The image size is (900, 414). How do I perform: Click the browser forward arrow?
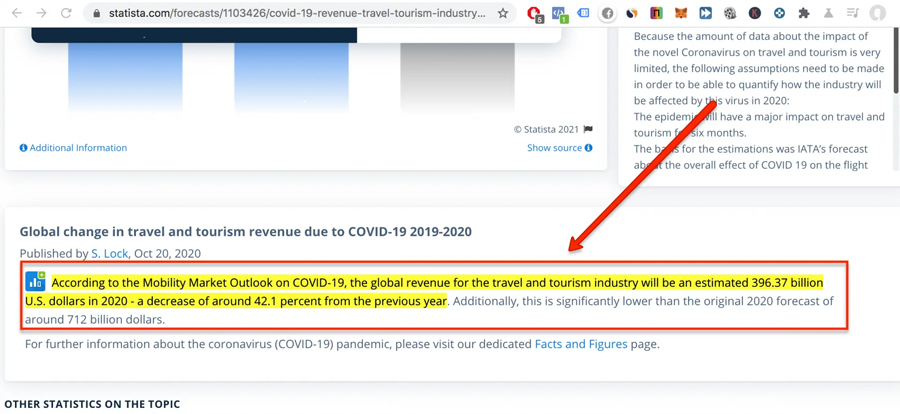(41, 13)
